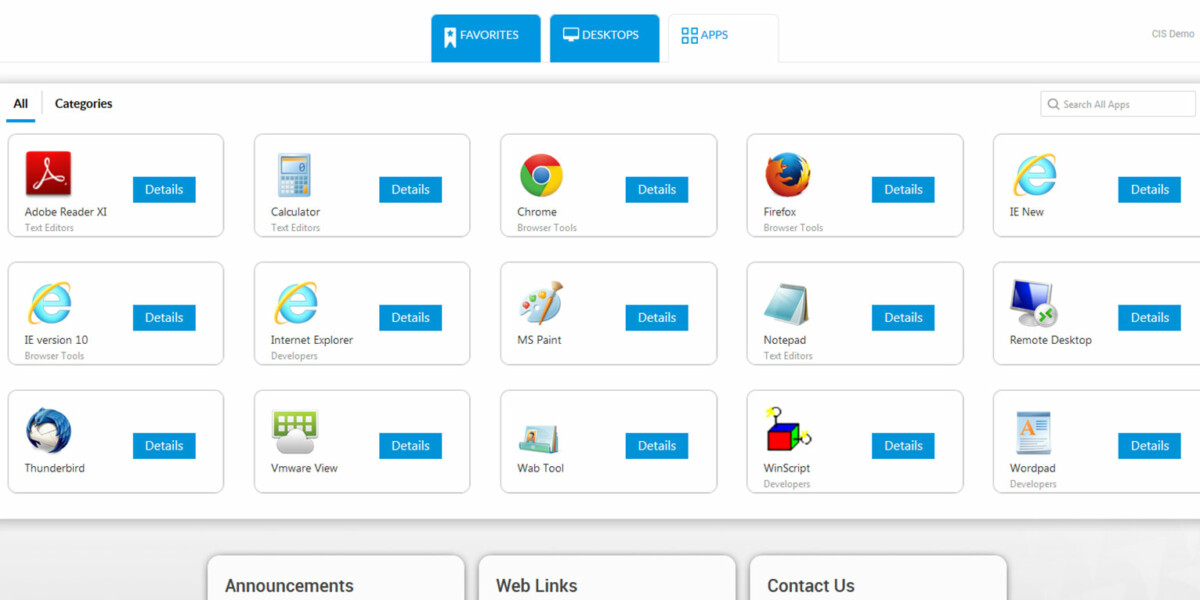Click the Notepad app icon
Image resolution: width=1200 pixels, height=600 pixels.
(x=786, y=304)
